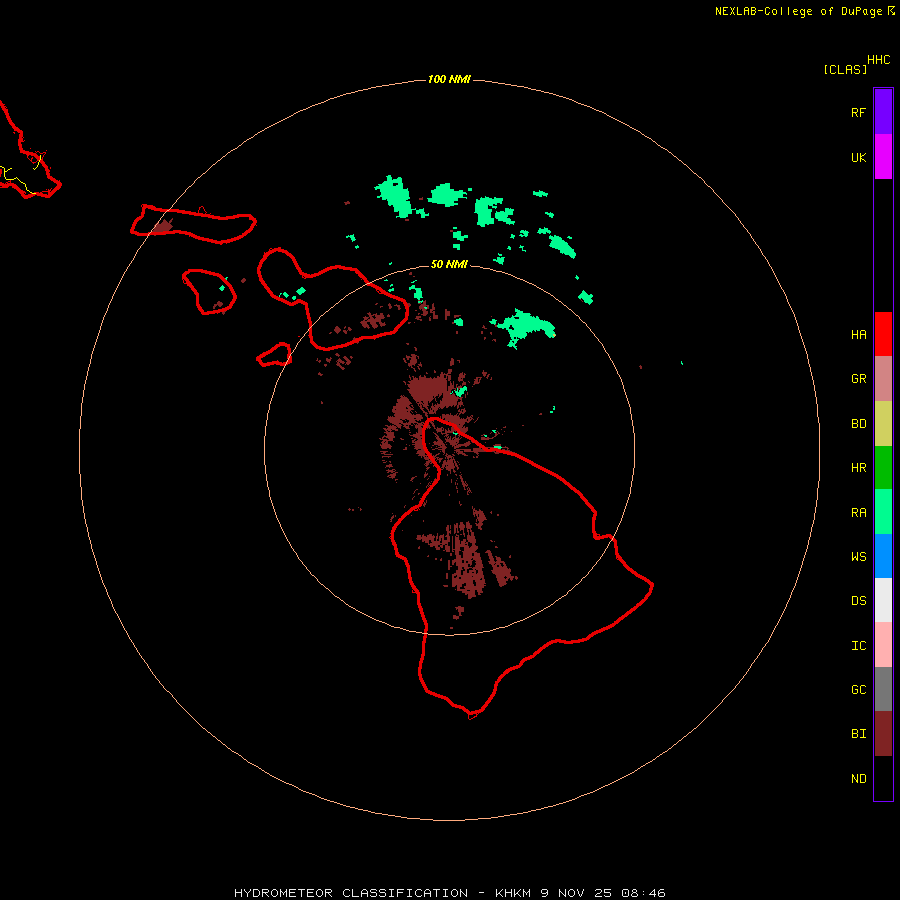Click the UK magenta legend swatch
The width and height of the screenshot is (900, 900).
[883, 157]
